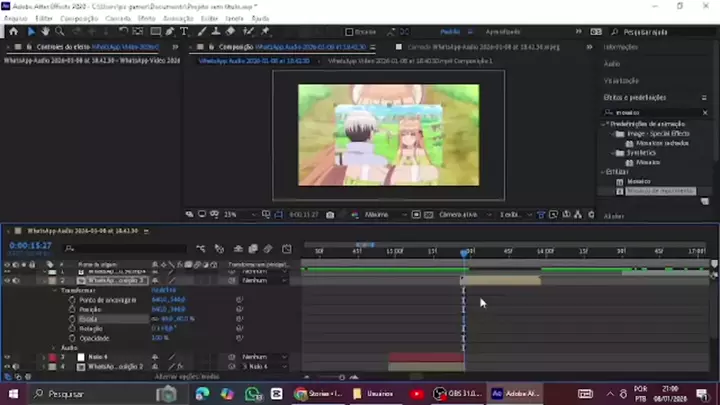Click the Home icon in toolbar
Viewport: 720px width, 405px height.
coord(13,31)
